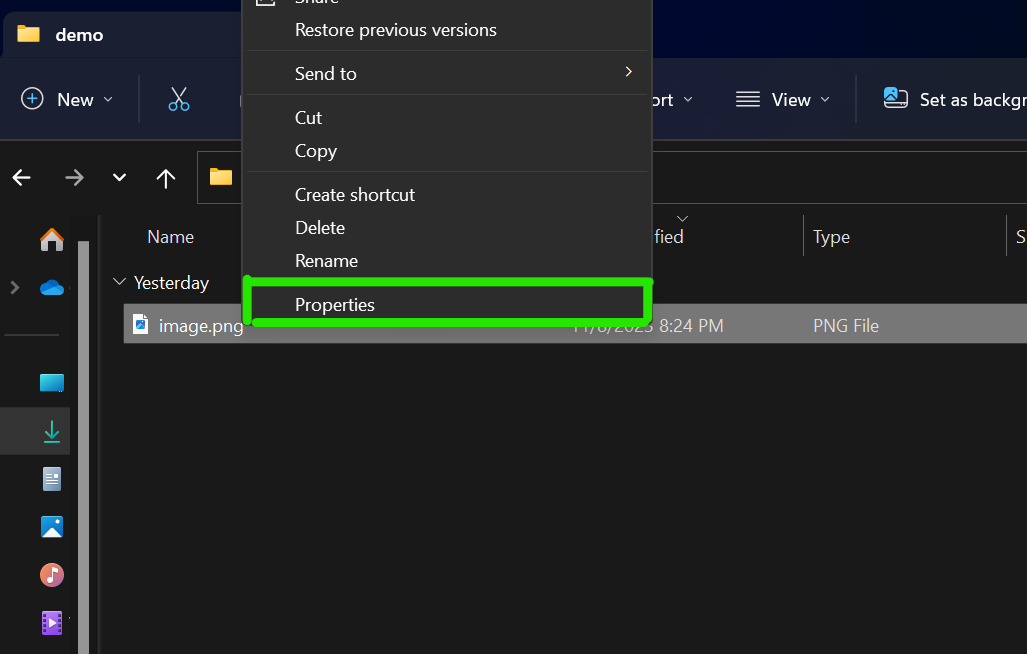Open the Send to submenu

coord(326,73)
